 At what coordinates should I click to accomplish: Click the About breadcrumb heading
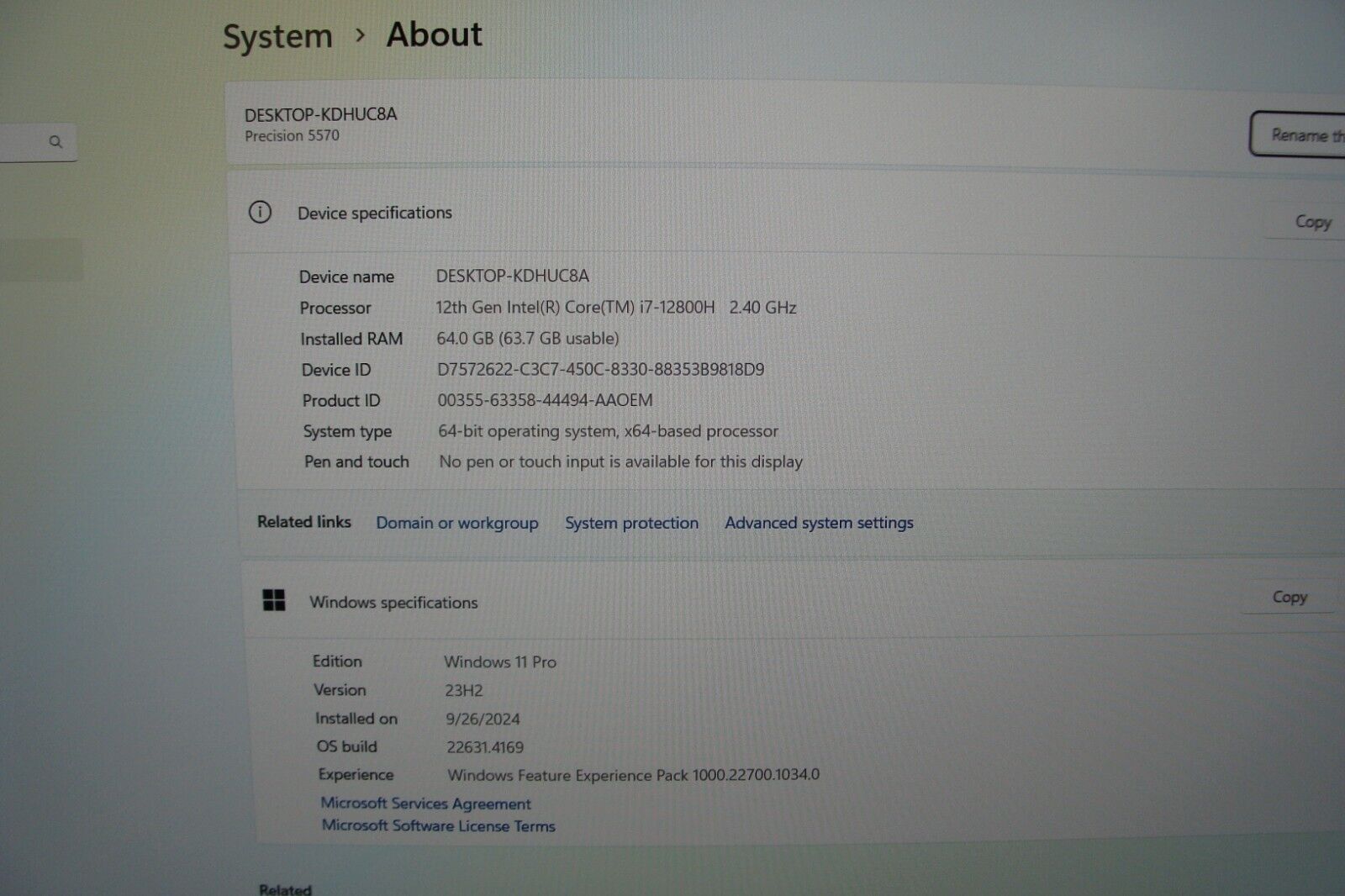[x=434, y=34]
